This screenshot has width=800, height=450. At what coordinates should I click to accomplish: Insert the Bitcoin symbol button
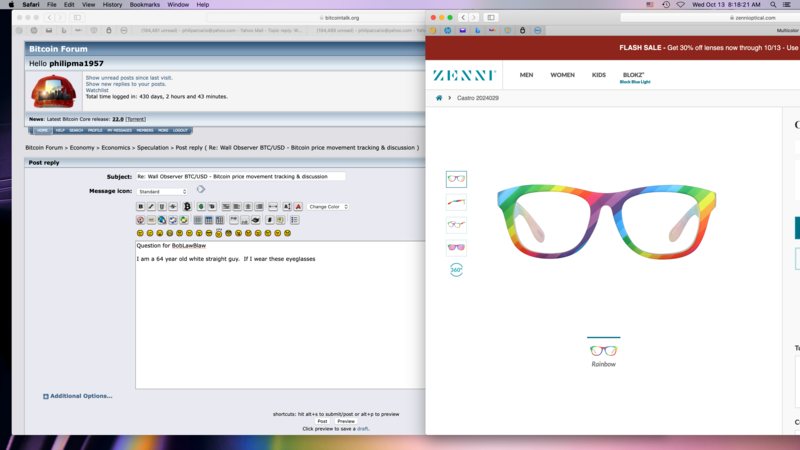pyautogui.click(x=187, y=207)
